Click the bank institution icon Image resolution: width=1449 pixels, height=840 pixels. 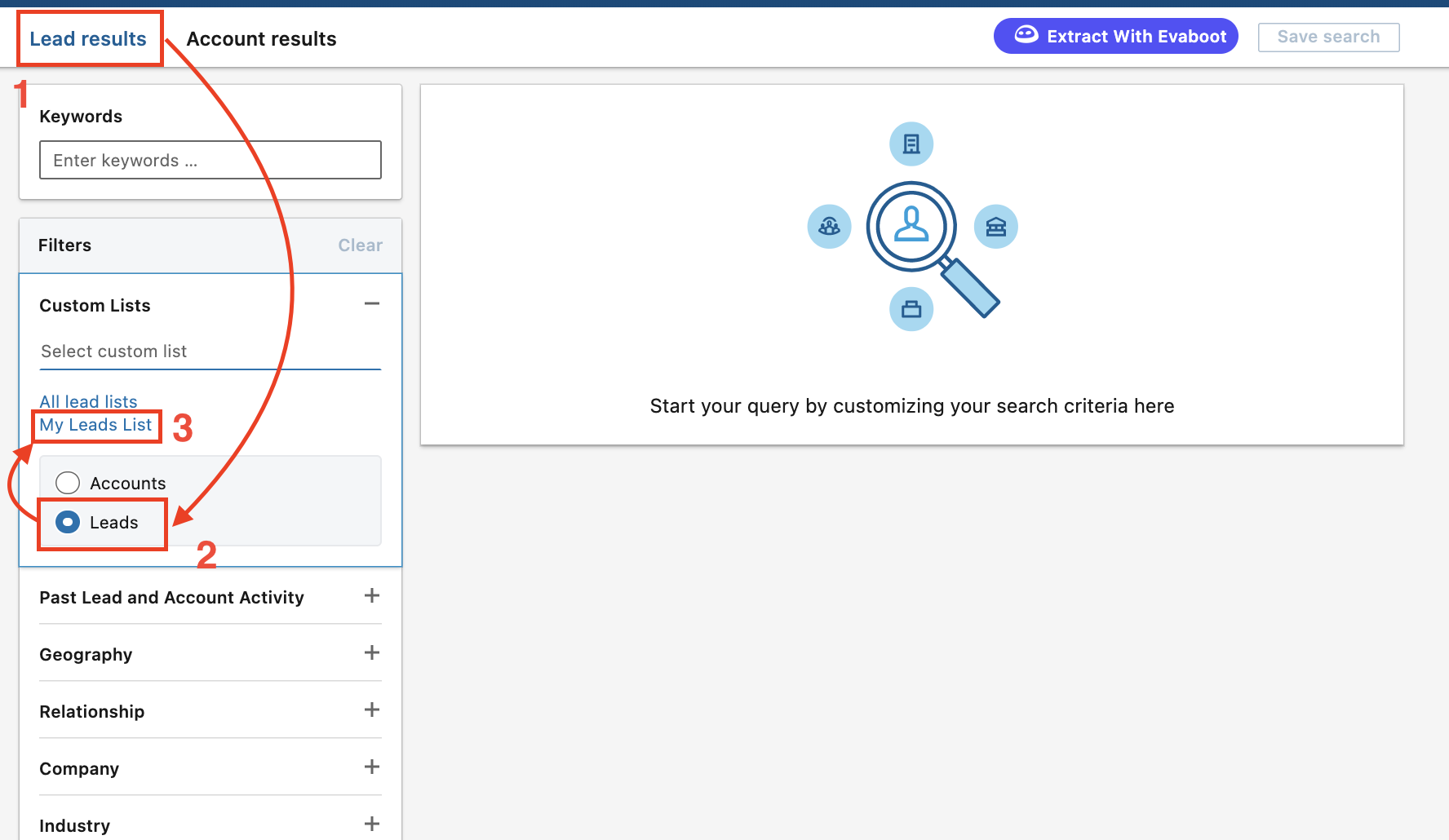[996, 227]
